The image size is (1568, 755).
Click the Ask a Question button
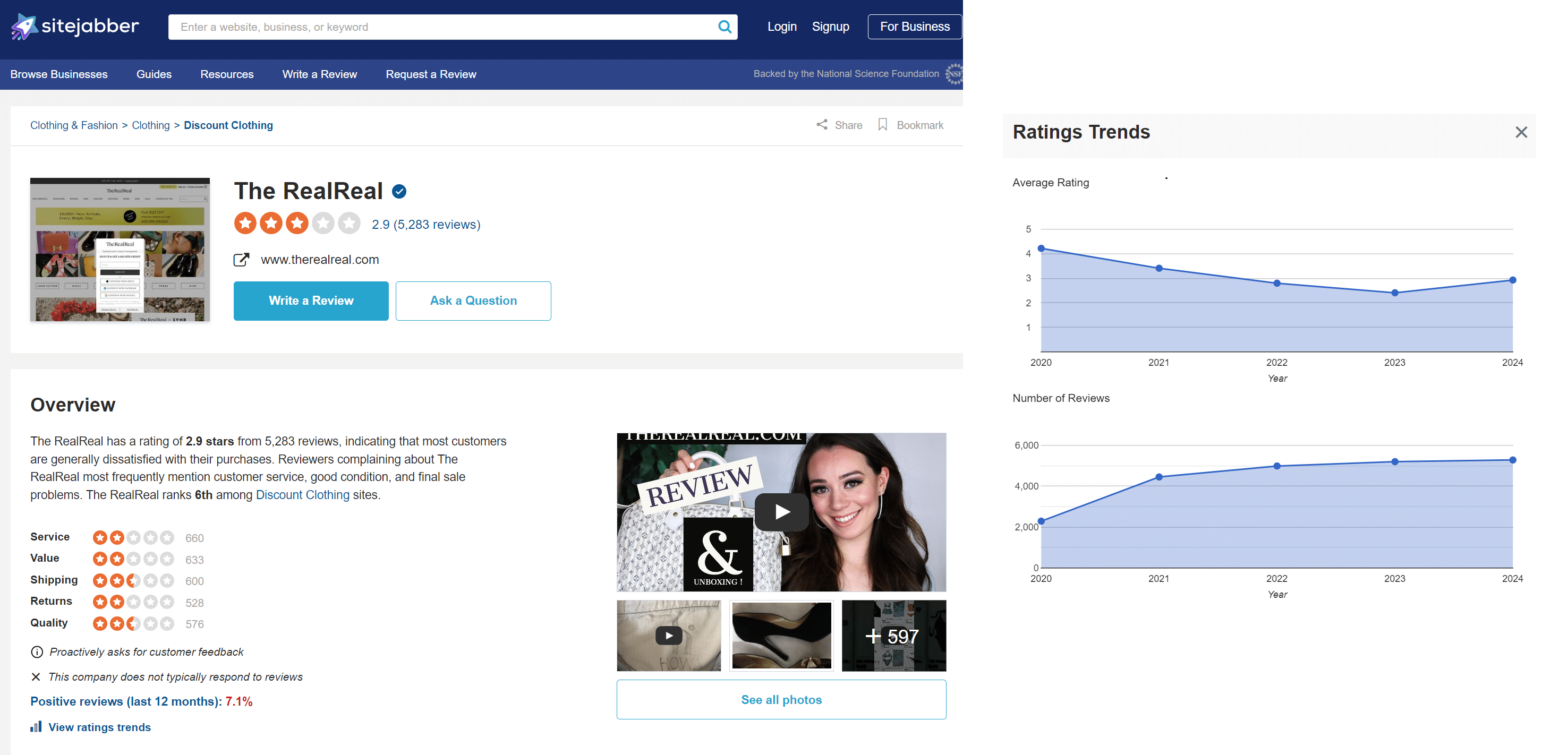click(473, 301)
